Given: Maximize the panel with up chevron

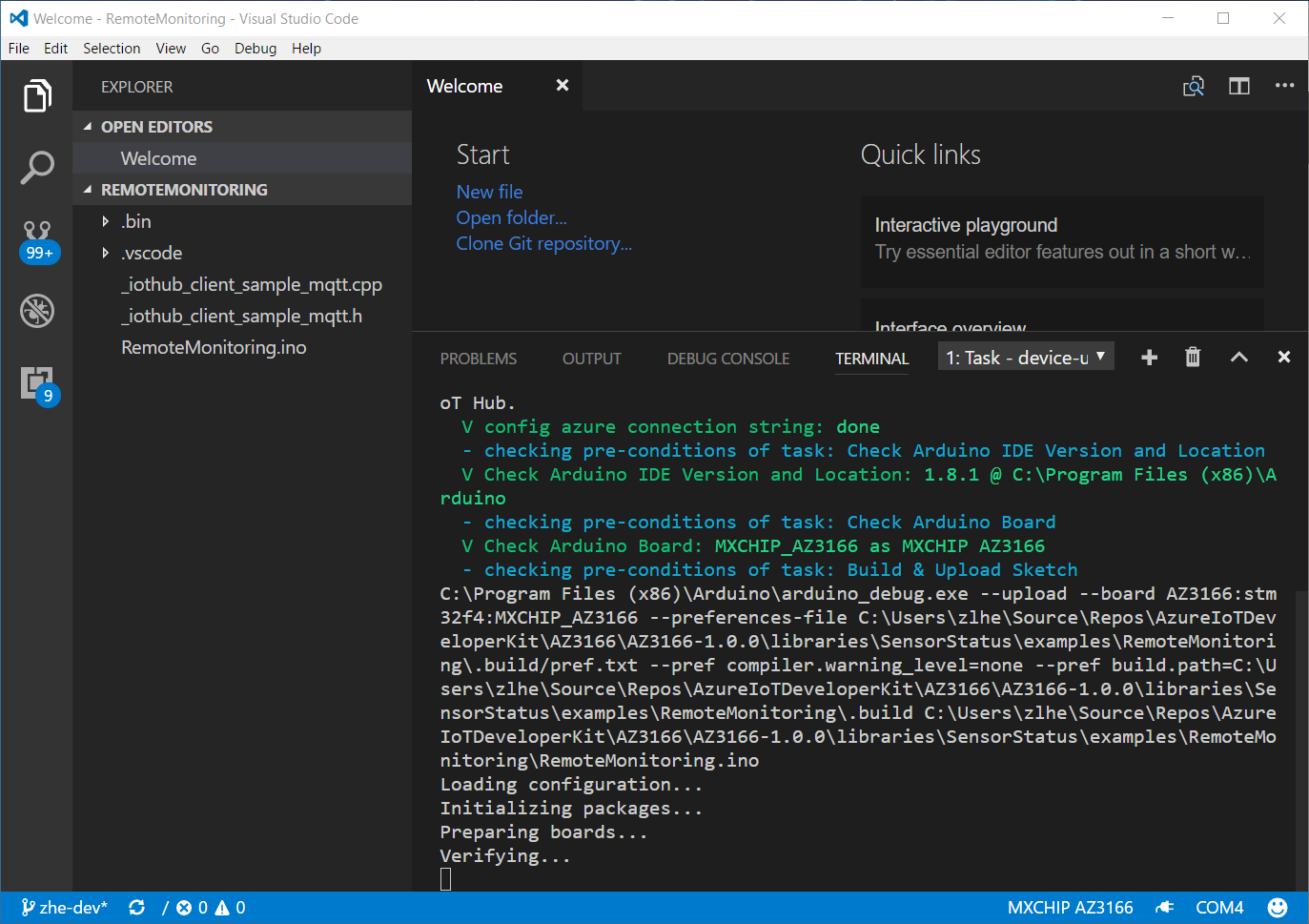Looking at the screenshot, I should [x=1238, y=357].
